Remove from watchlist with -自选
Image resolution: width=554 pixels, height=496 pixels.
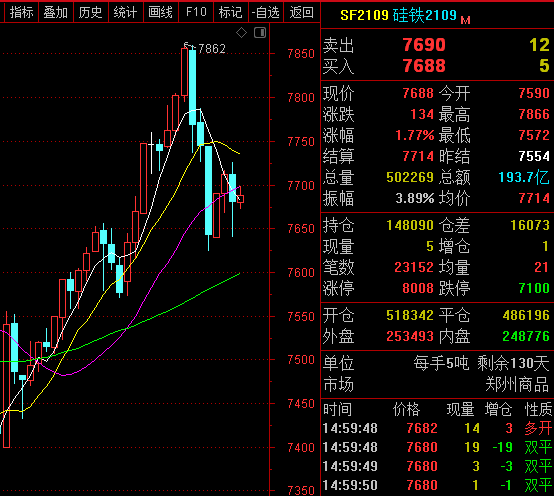pyautogui.click(x=266, y=12)
